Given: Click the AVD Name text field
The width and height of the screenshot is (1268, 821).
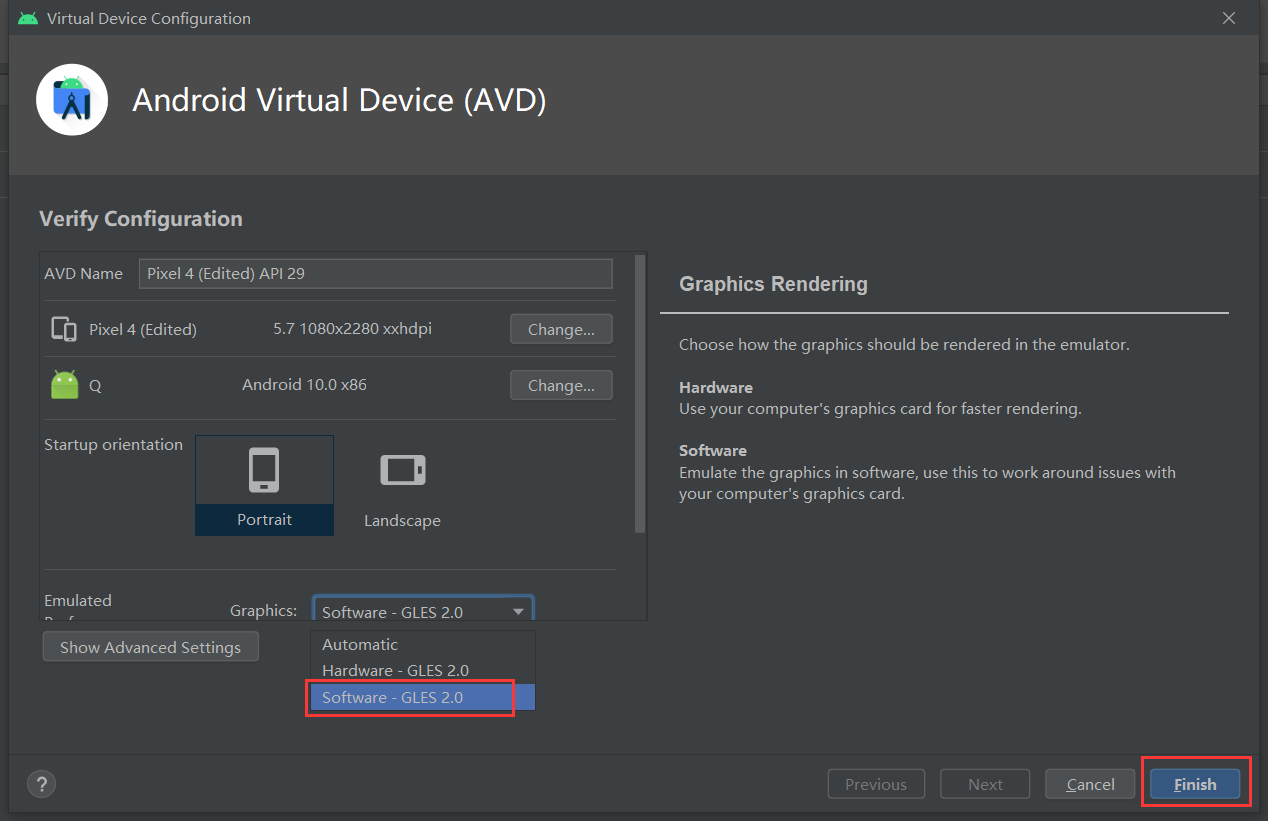Looking at the screenshot, I should click(x=375, y=273).
